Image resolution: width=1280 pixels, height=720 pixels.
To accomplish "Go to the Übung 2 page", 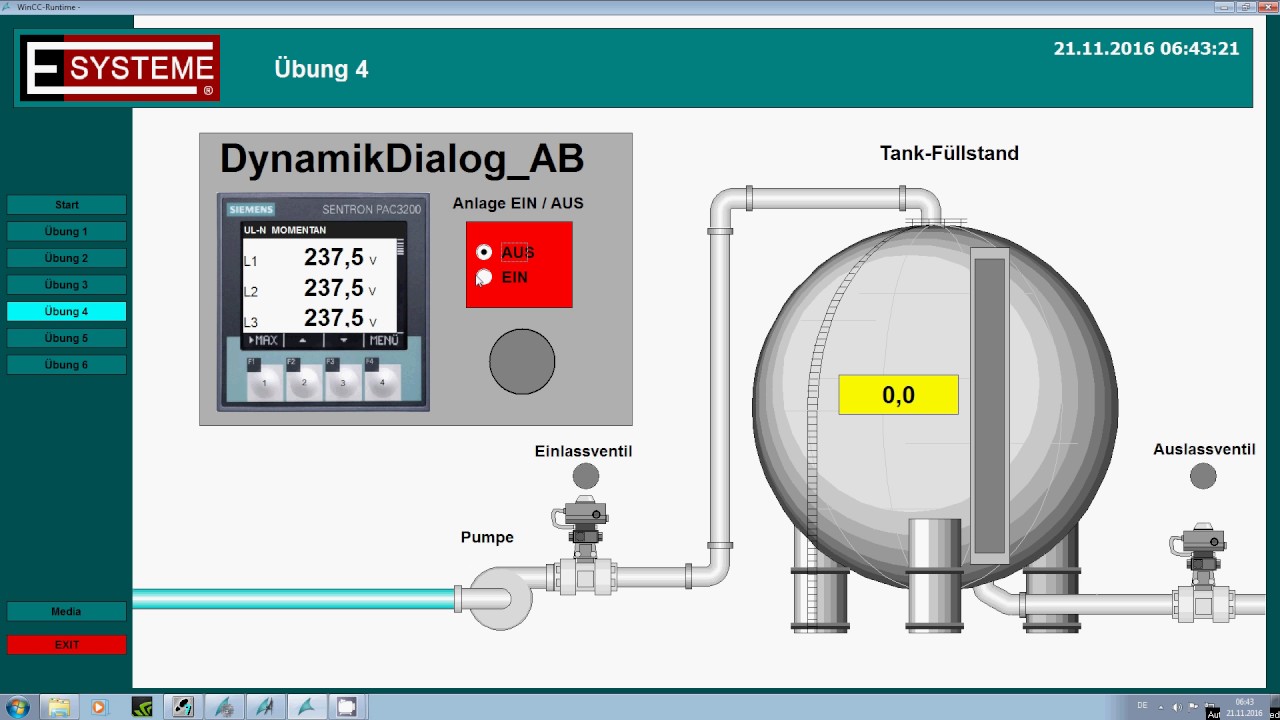I will point(67,258).
